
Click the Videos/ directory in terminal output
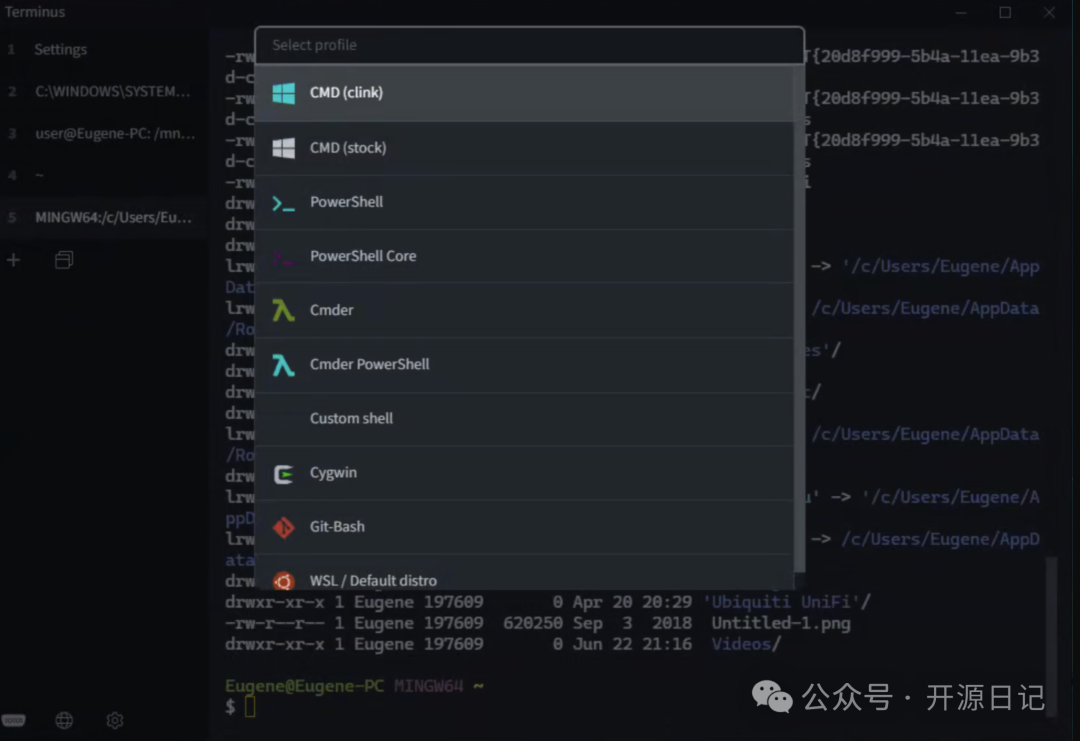(x=746, y=645)
